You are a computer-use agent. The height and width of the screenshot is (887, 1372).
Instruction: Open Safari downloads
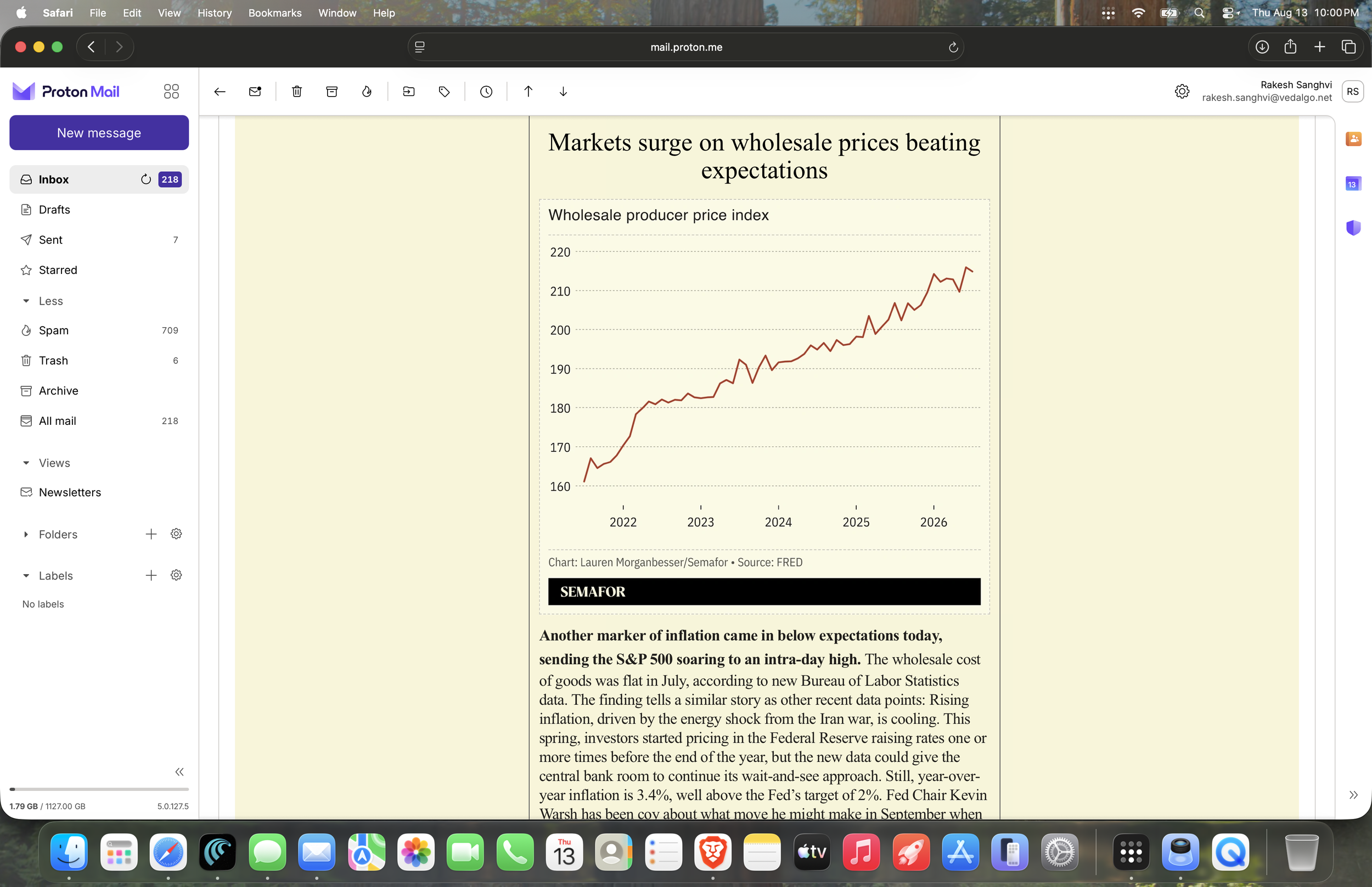coord(1262,47)
